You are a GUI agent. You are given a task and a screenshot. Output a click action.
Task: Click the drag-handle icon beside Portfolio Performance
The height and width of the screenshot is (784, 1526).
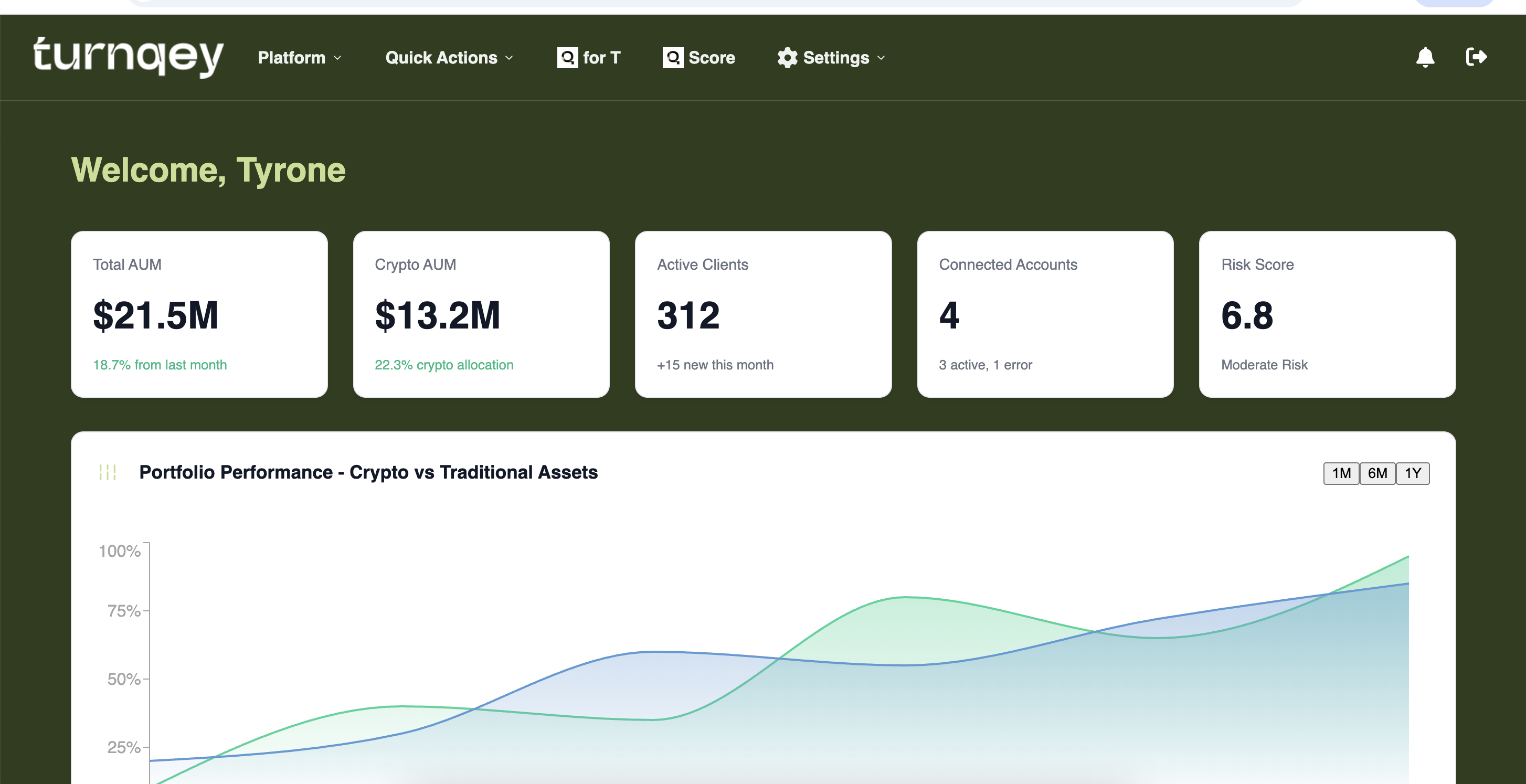(107, 472)
